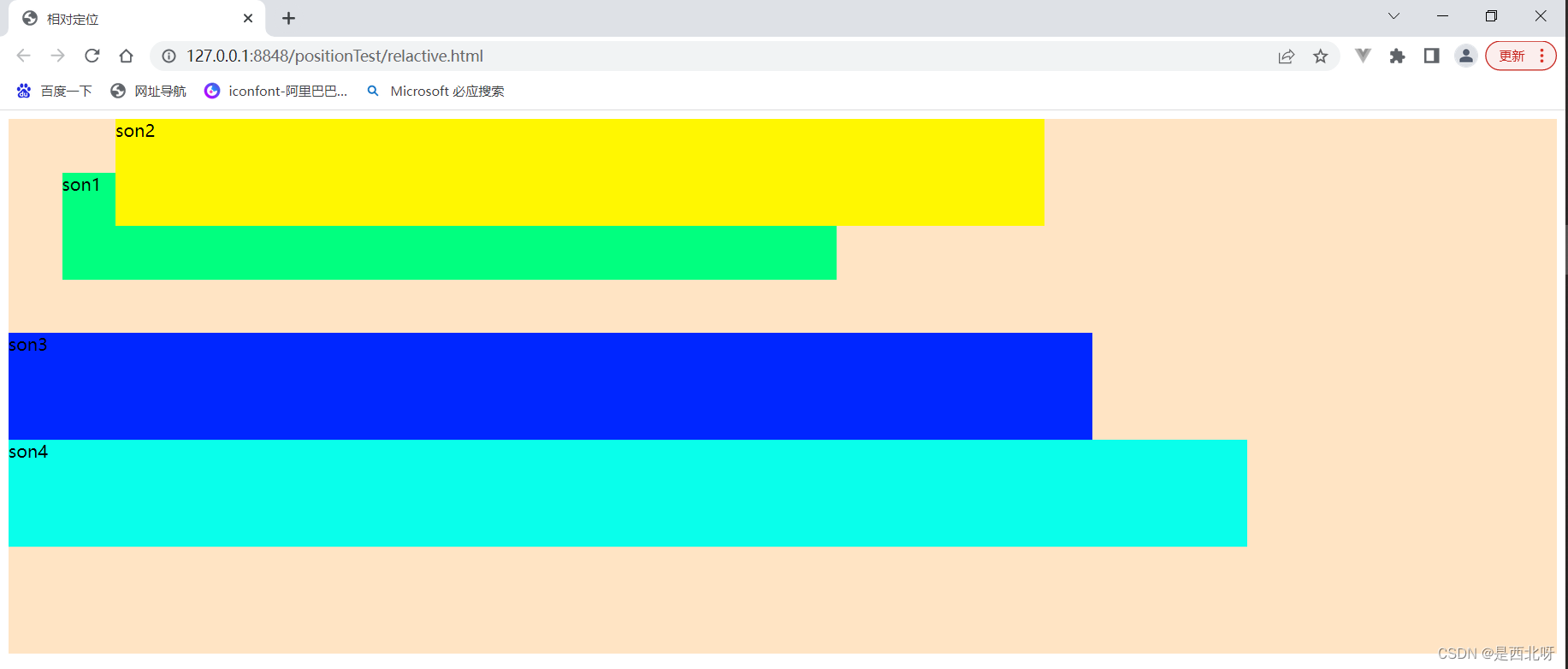
Task: Open the Extensions puzzle icon
Action: [x=1397, y=56]
